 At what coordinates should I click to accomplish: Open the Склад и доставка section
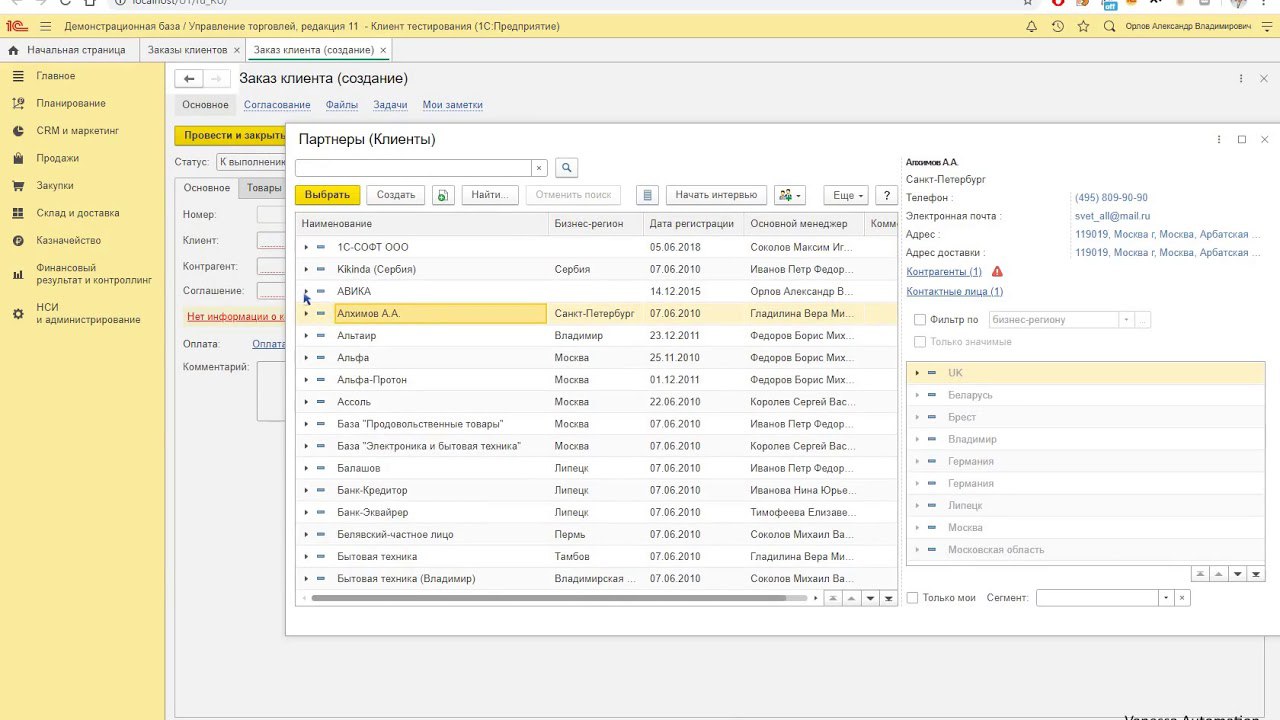(77, 213)
